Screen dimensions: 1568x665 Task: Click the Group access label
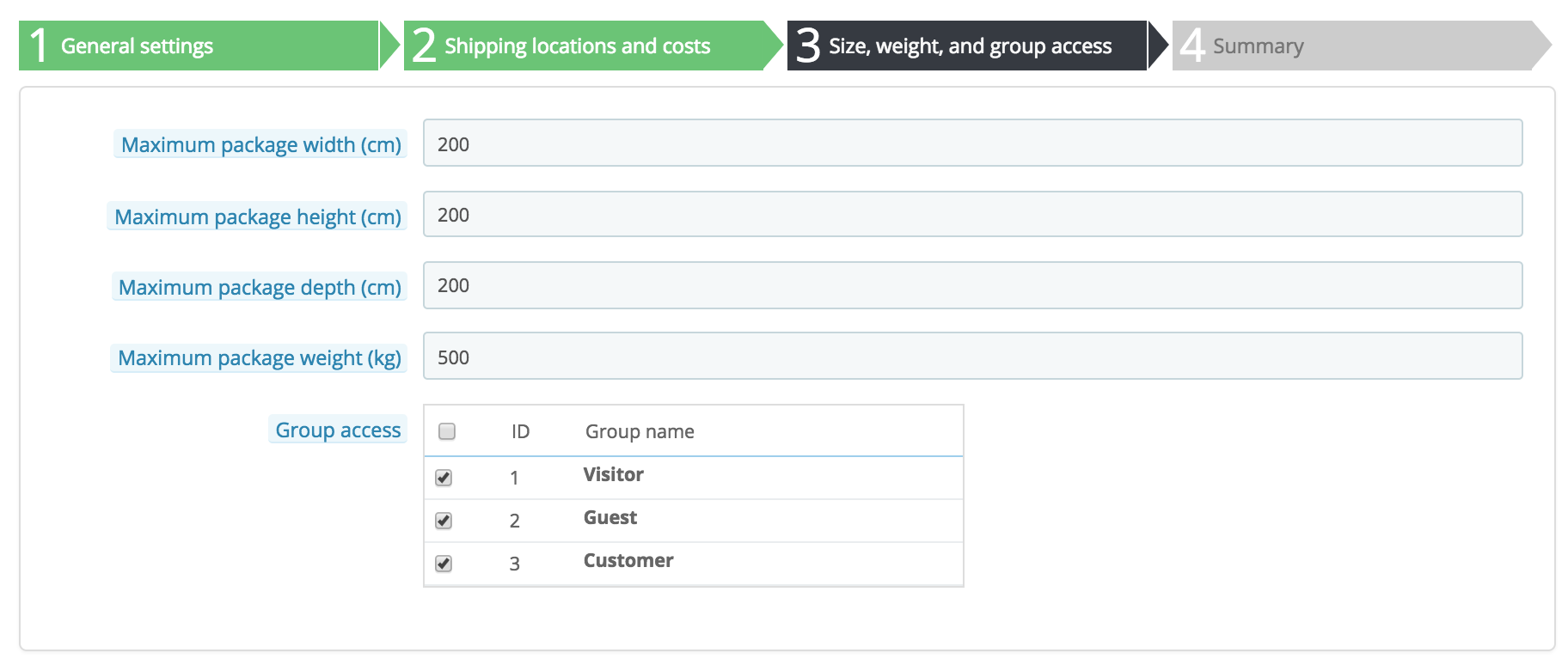(338, 430)
